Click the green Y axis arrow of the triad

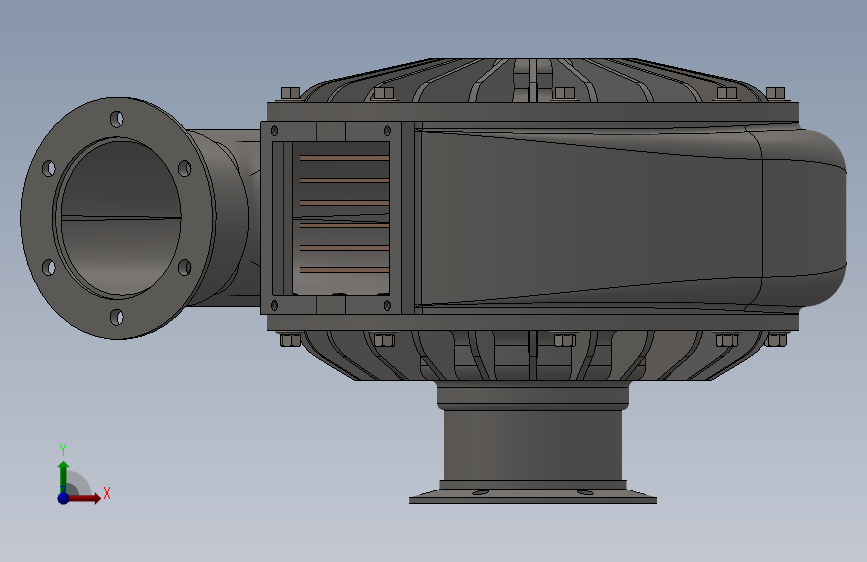[64, 476]
